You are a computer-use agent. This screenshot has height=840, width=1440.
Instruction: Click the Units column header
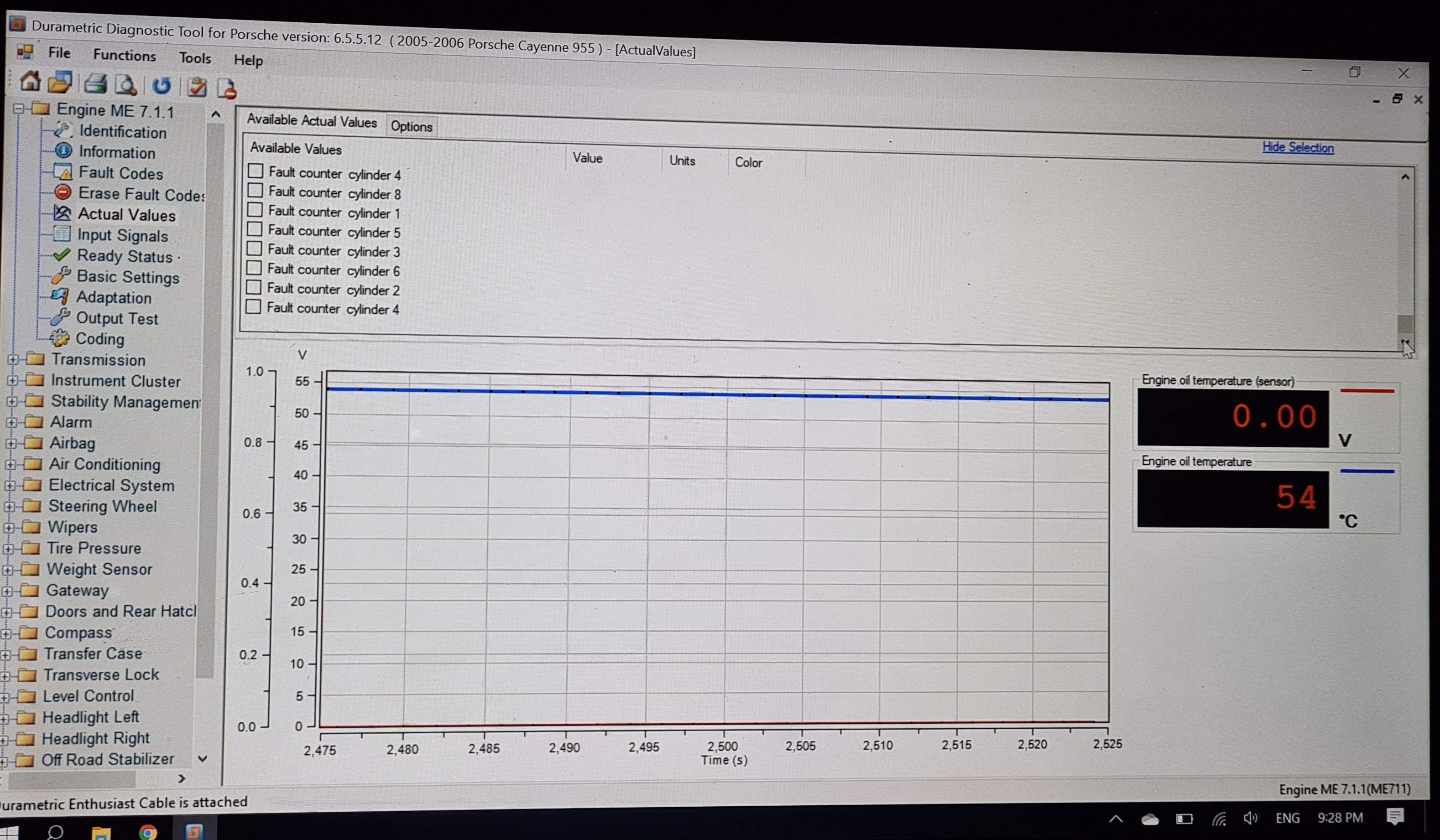click(x=682, y=161)
